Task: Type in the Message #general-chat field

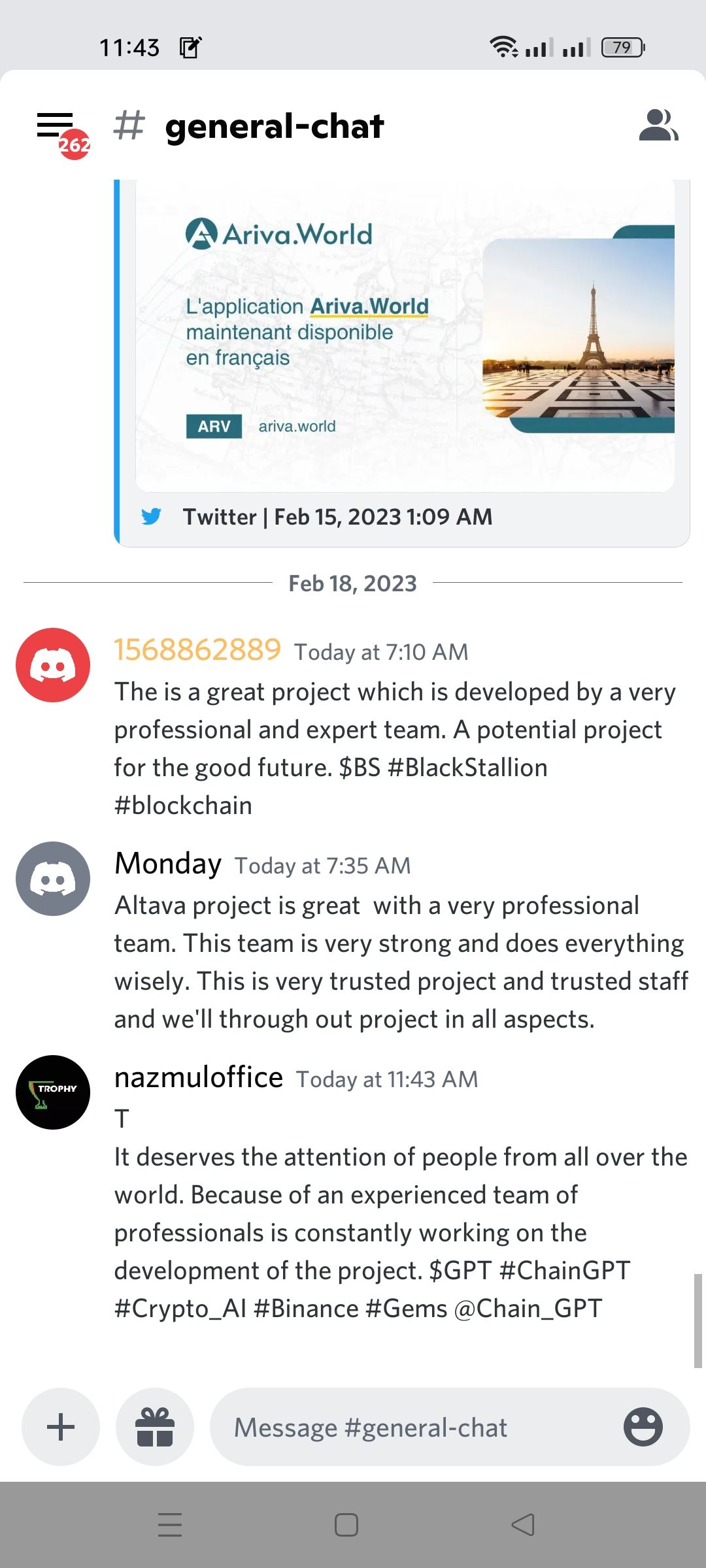Action: 418,1427
